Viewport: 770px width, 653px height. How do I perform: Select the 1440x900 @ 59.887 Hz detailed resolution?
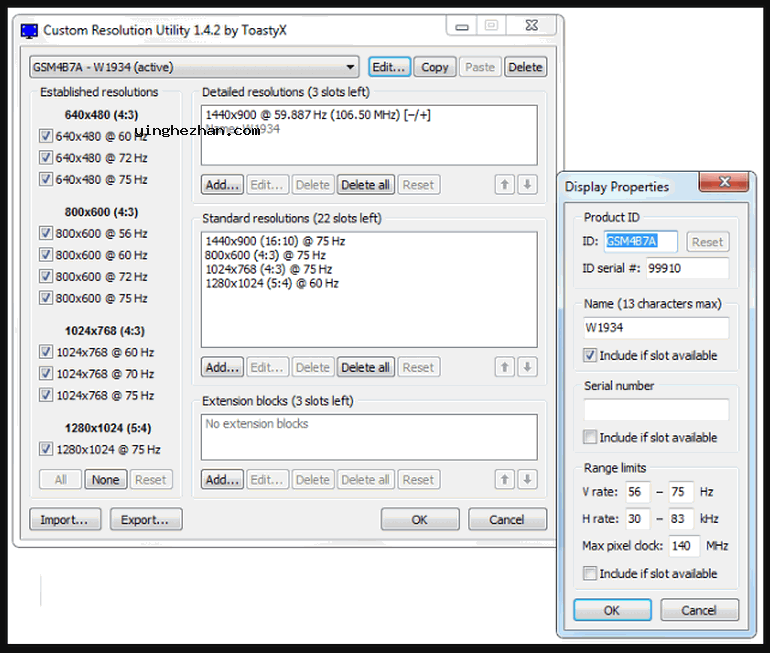(317, 115)
